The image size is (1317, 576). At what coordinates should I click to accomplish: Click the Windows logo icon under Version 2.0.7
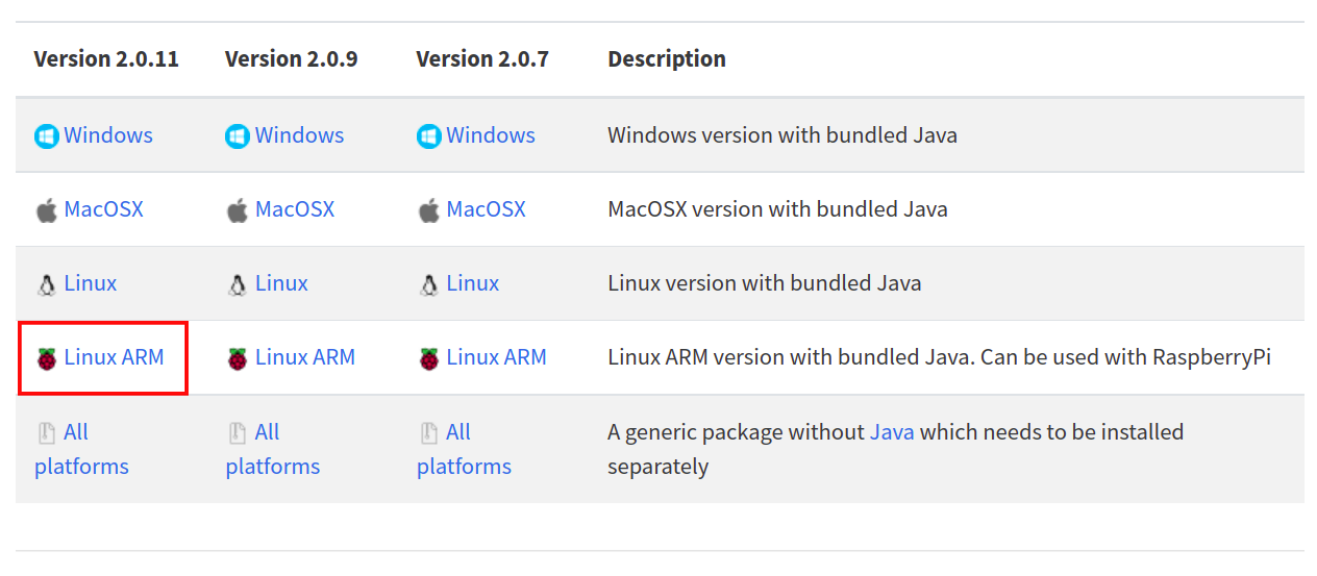[428, 135]
